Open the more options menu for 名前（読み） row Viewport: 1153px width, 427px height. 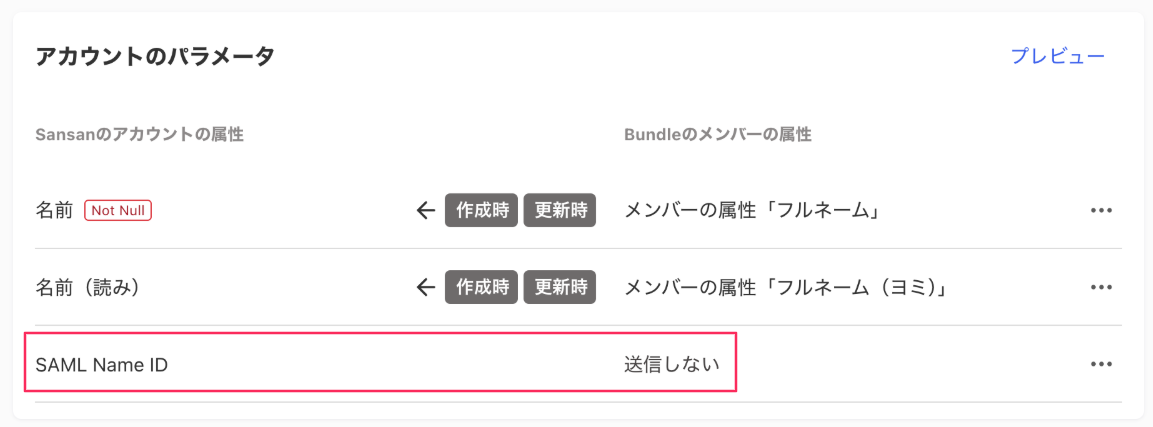click(x=1101, y=287)
